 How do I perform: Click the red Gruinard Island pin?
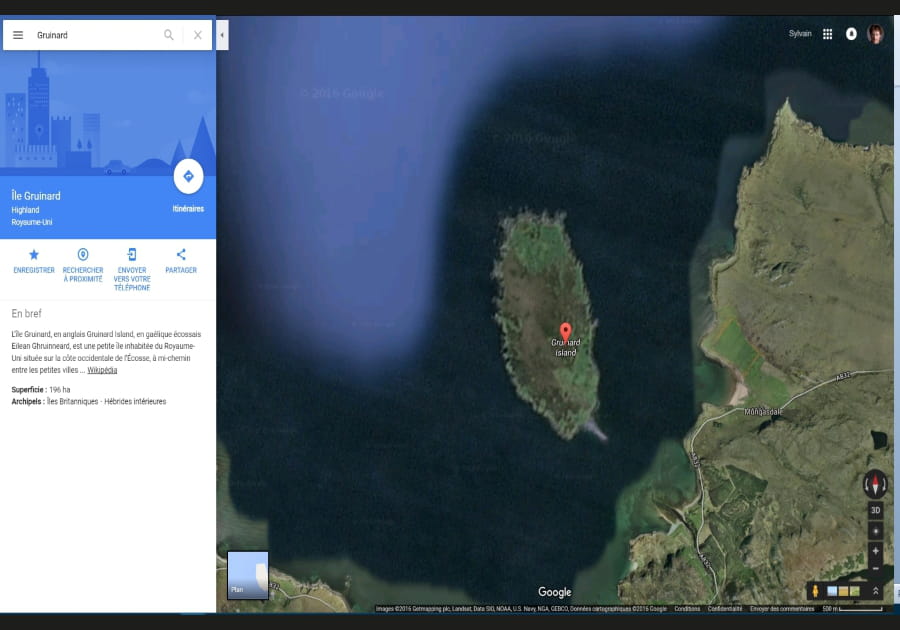point(565,332)
